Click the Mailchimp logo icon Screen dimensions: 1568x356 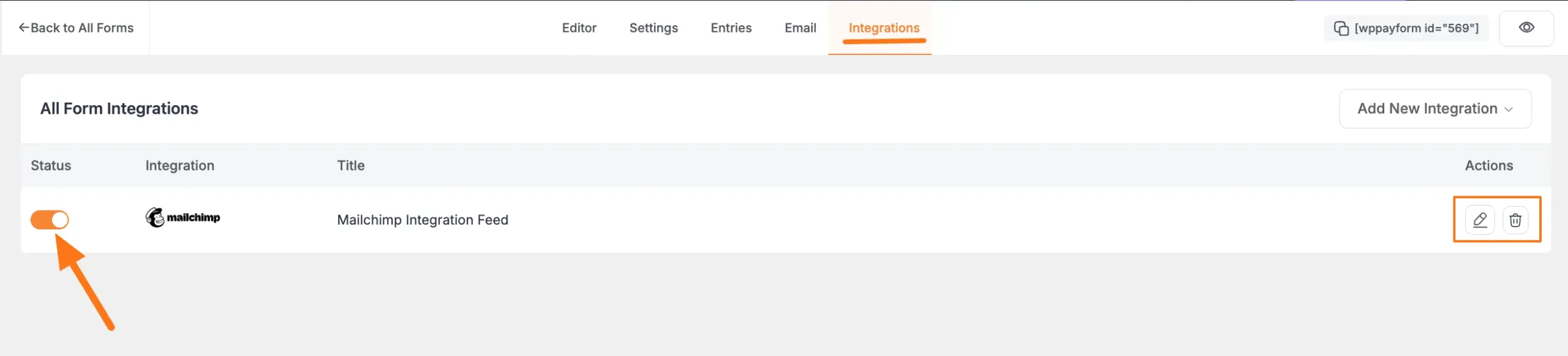[156, 217]
